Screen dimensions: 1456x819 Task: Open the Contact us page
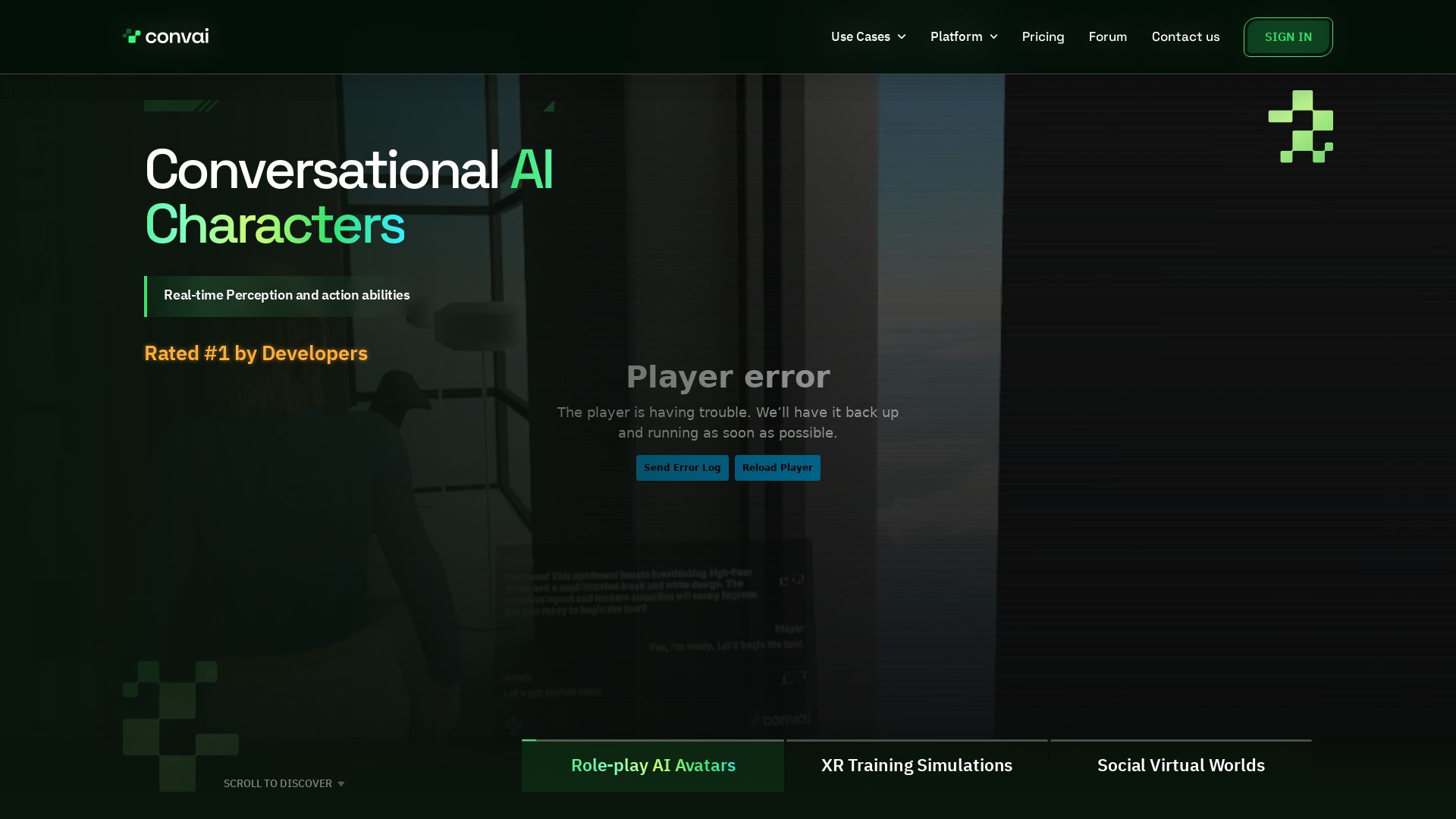1185,36
